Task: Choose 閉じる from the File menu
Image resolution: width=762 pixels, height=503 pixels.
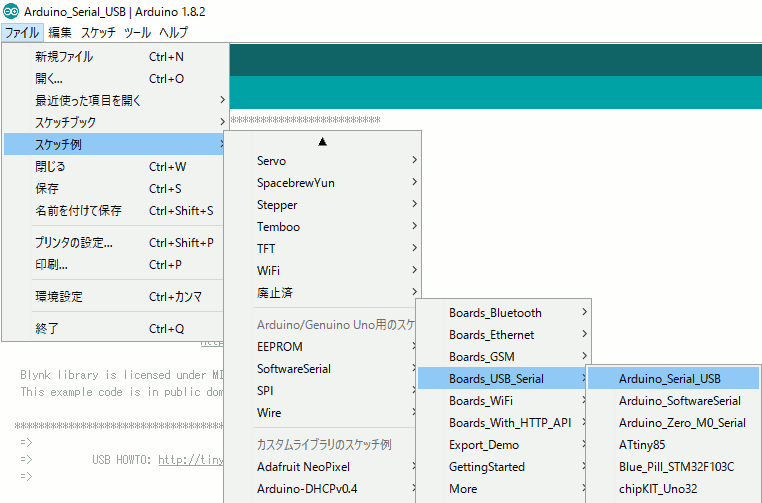Action: click(x=116, y=166)
